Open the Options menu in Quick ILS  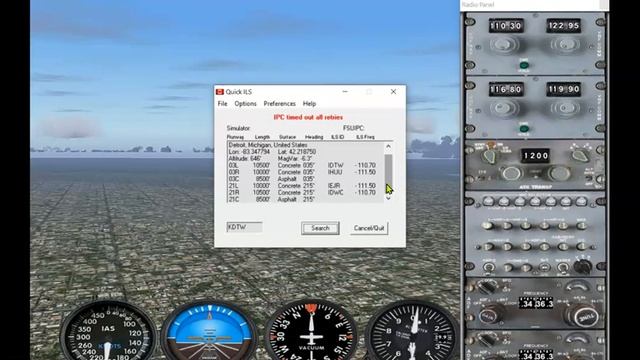pos(245,104)
